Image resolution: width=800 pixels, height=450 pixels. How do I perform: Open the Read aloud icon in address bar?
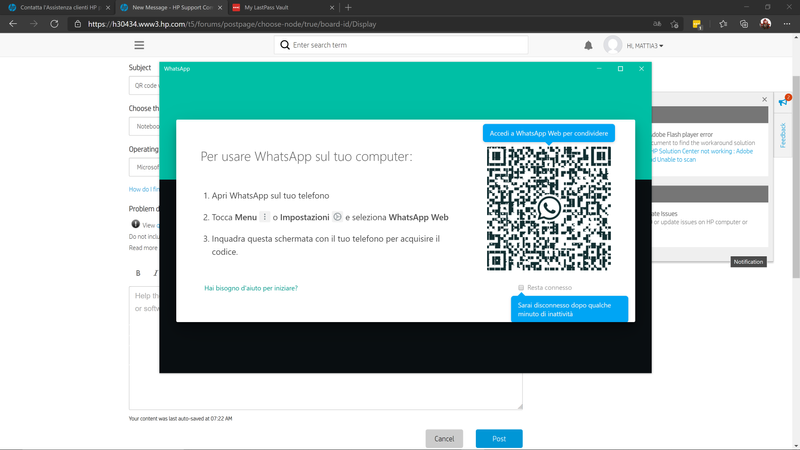[657, 24]
